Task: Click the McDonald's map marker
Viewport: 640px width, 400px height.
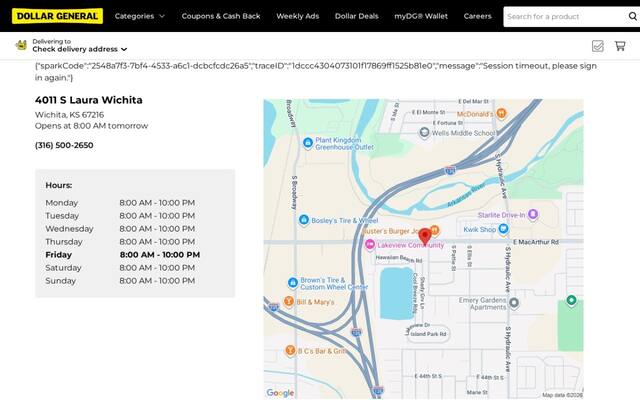Action: (502, 113)
